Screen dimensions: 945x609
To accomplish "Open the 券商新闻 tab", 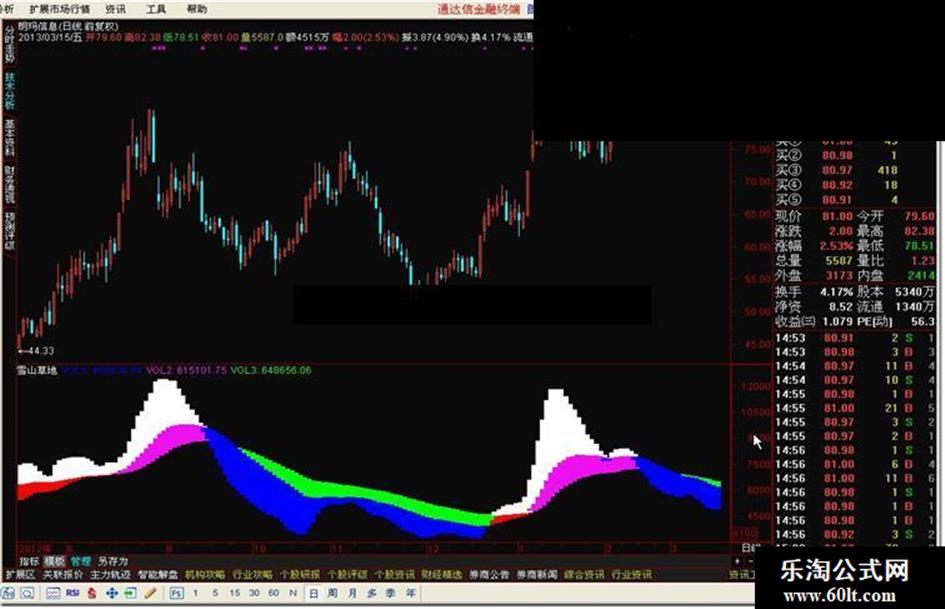I will [536, 575].
